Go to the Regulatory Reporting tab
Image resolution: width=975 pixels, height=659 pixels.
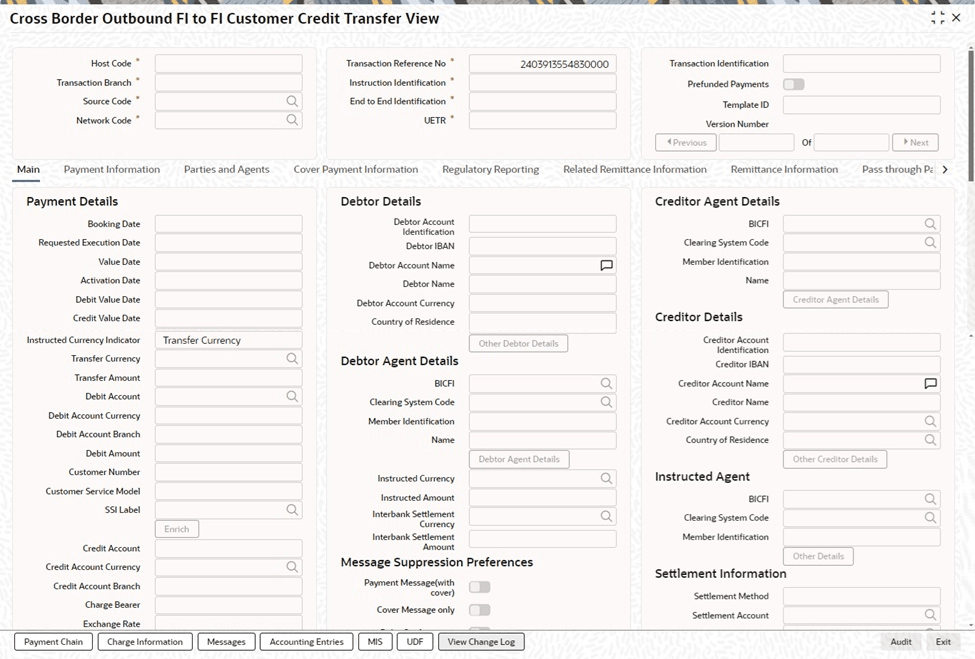[x=491, y=169]
